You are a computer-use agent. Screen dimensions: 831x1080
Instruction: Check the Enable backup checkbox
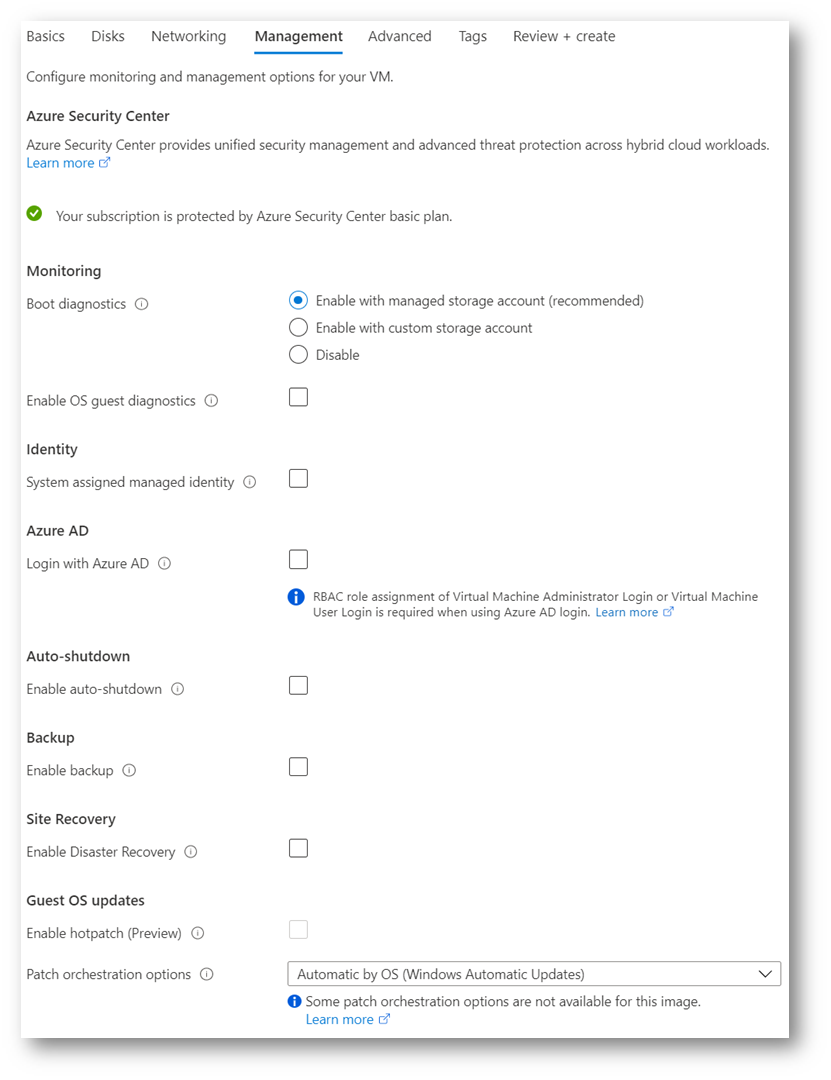point(298,766)
